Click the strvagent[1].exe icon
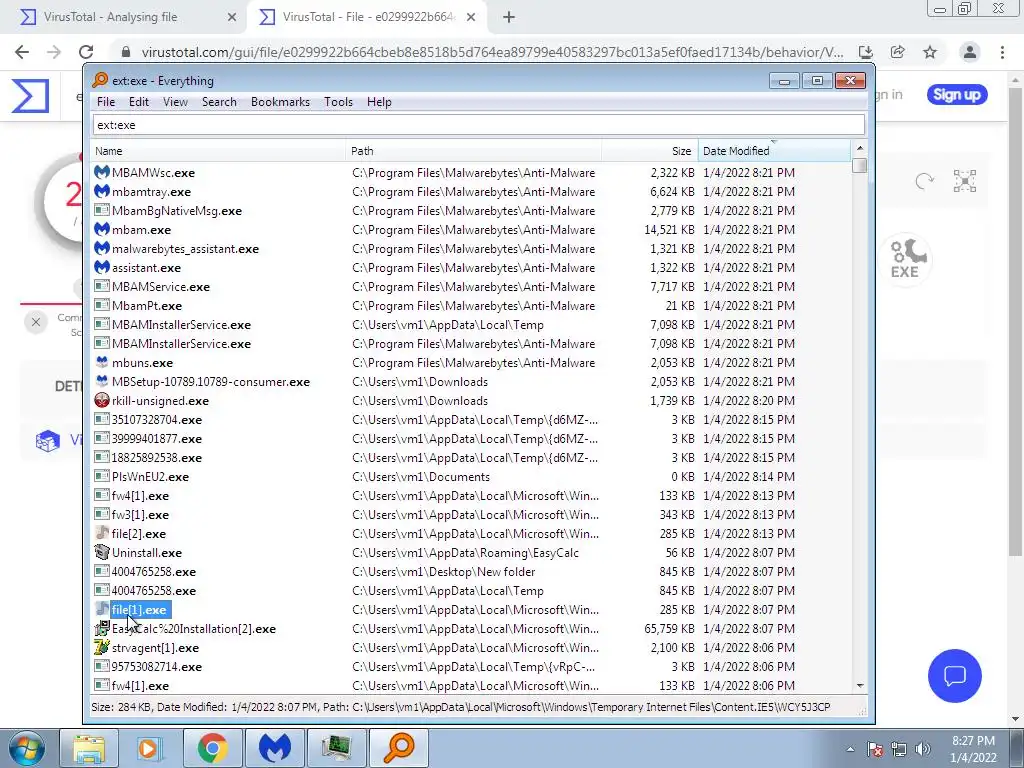Viewport: 1024px width, 768px height. pos(102,647)
